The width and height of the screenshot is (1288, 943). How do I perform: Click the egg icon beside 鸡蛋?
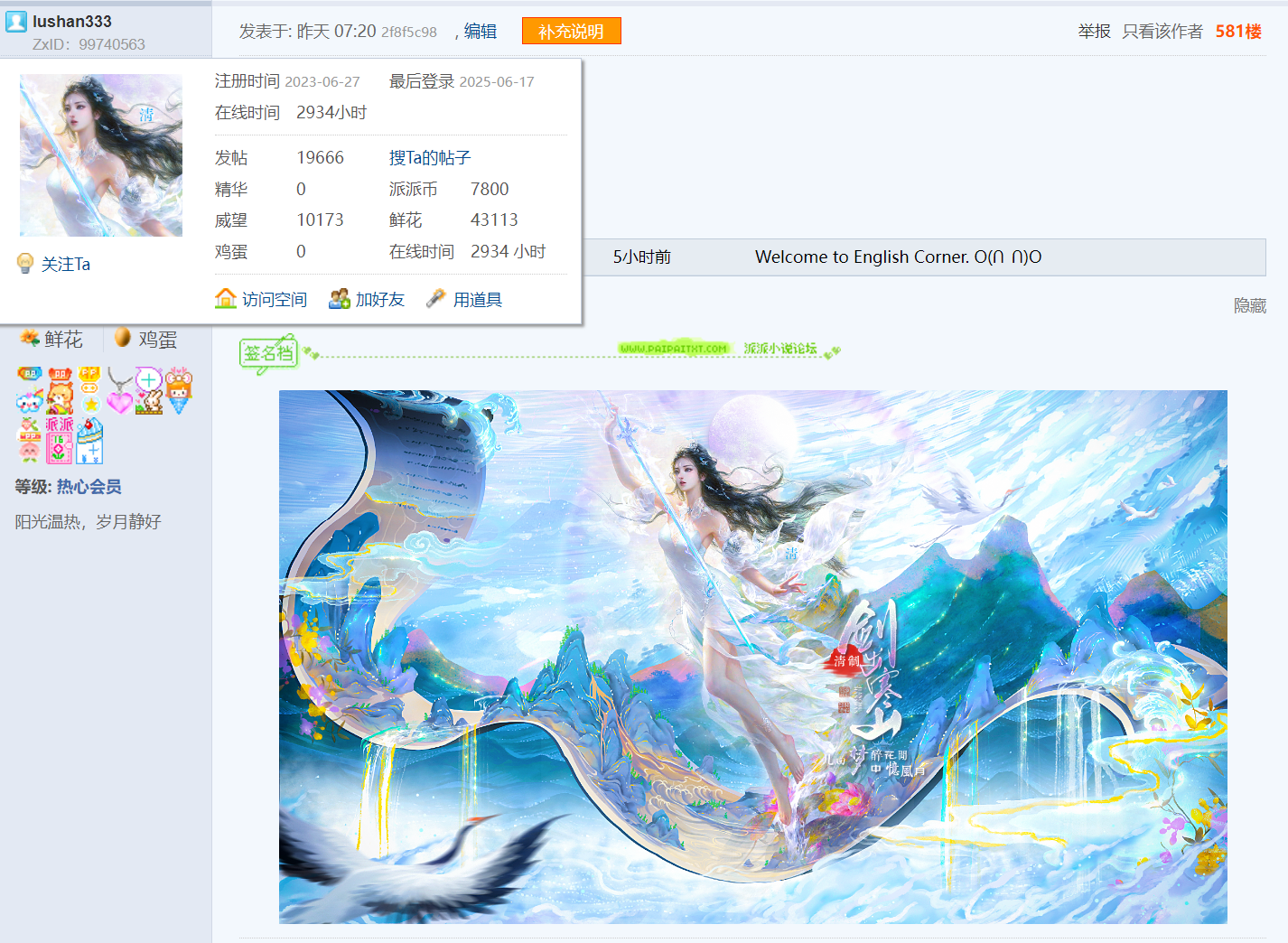click(x=123, y=338)
